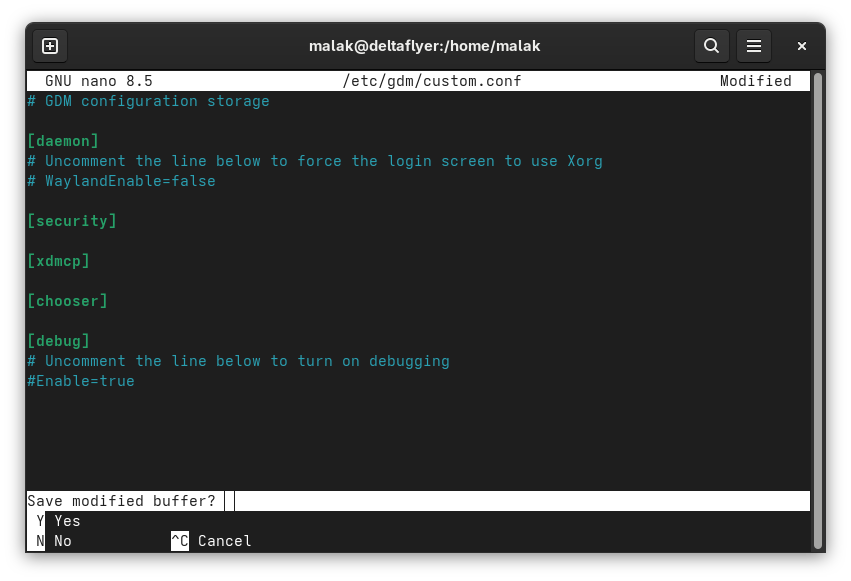851x581 pixels.
Task: Click the ^C shortcut key label
Action: (x=179, y=541)
